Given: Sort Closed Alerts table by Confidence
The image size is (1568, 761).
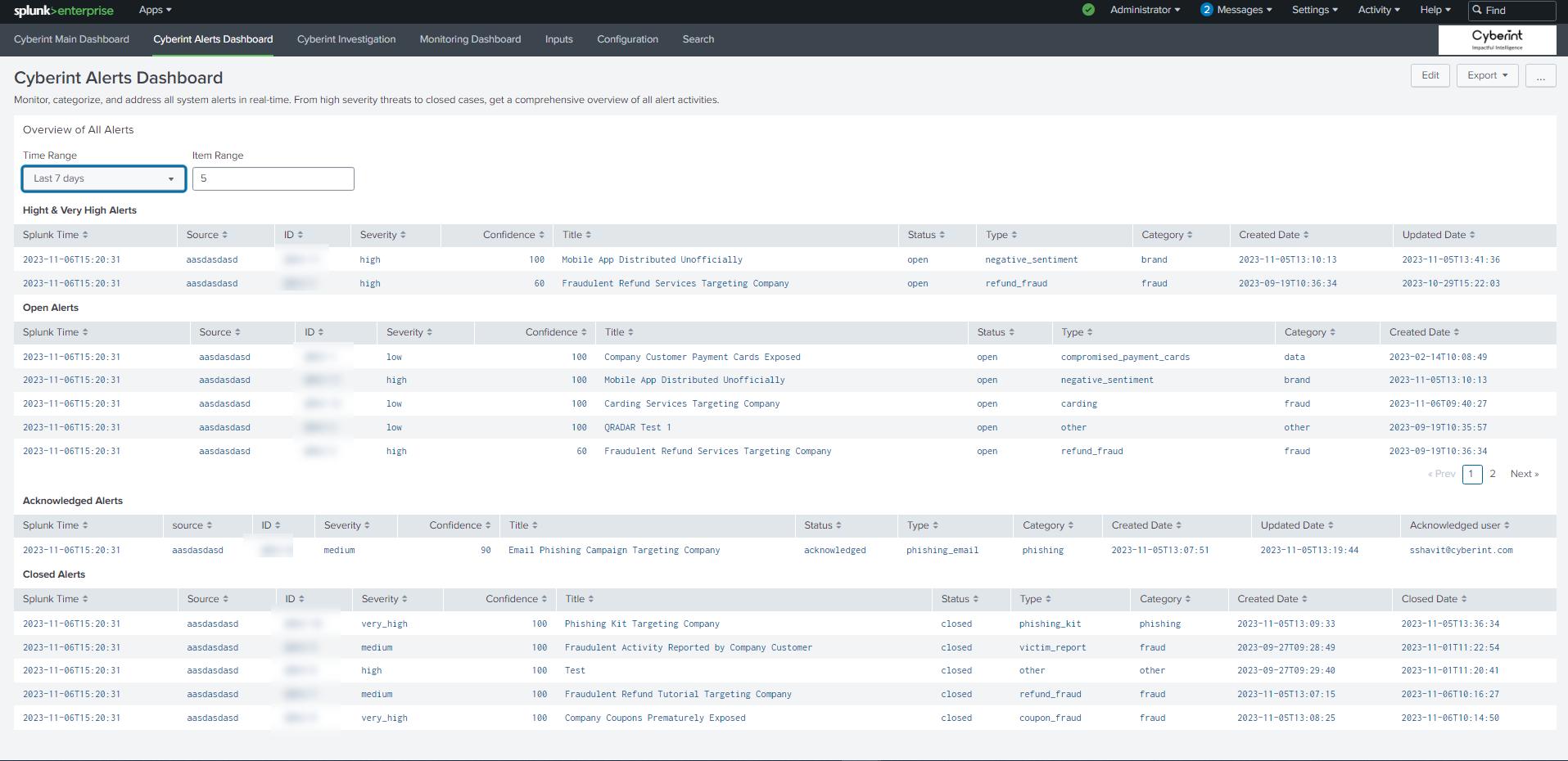Looking at the screenshot, I should coord(516,599).
